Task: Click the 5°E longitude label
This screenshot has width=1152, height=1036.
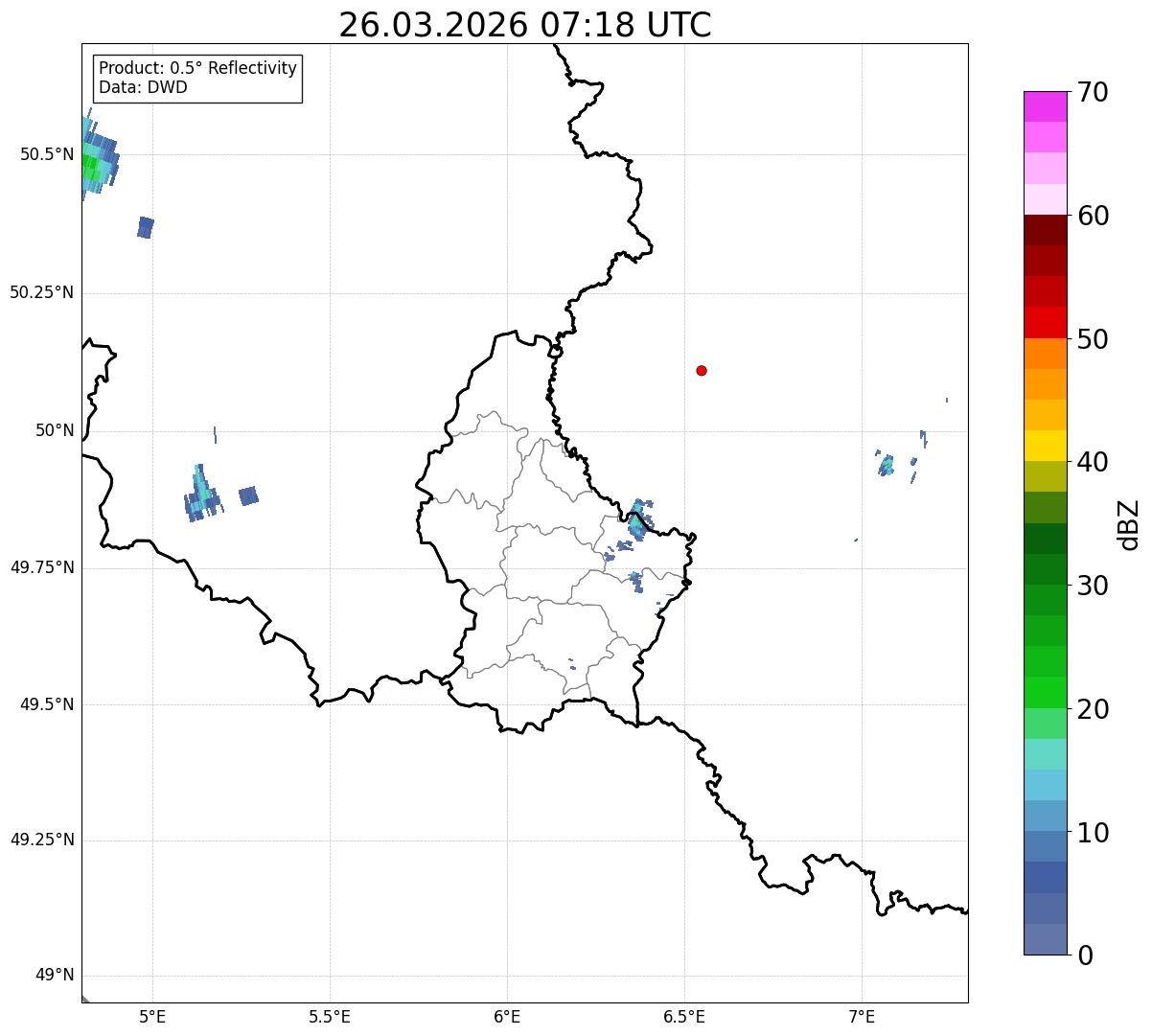Action: [x=152, y=1016]
